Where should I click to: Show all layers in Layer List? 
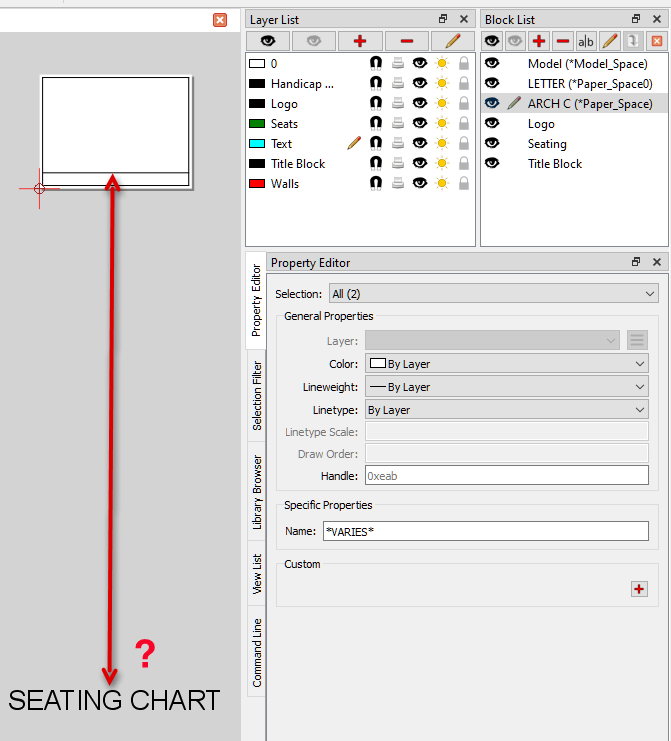click(267, 41)
